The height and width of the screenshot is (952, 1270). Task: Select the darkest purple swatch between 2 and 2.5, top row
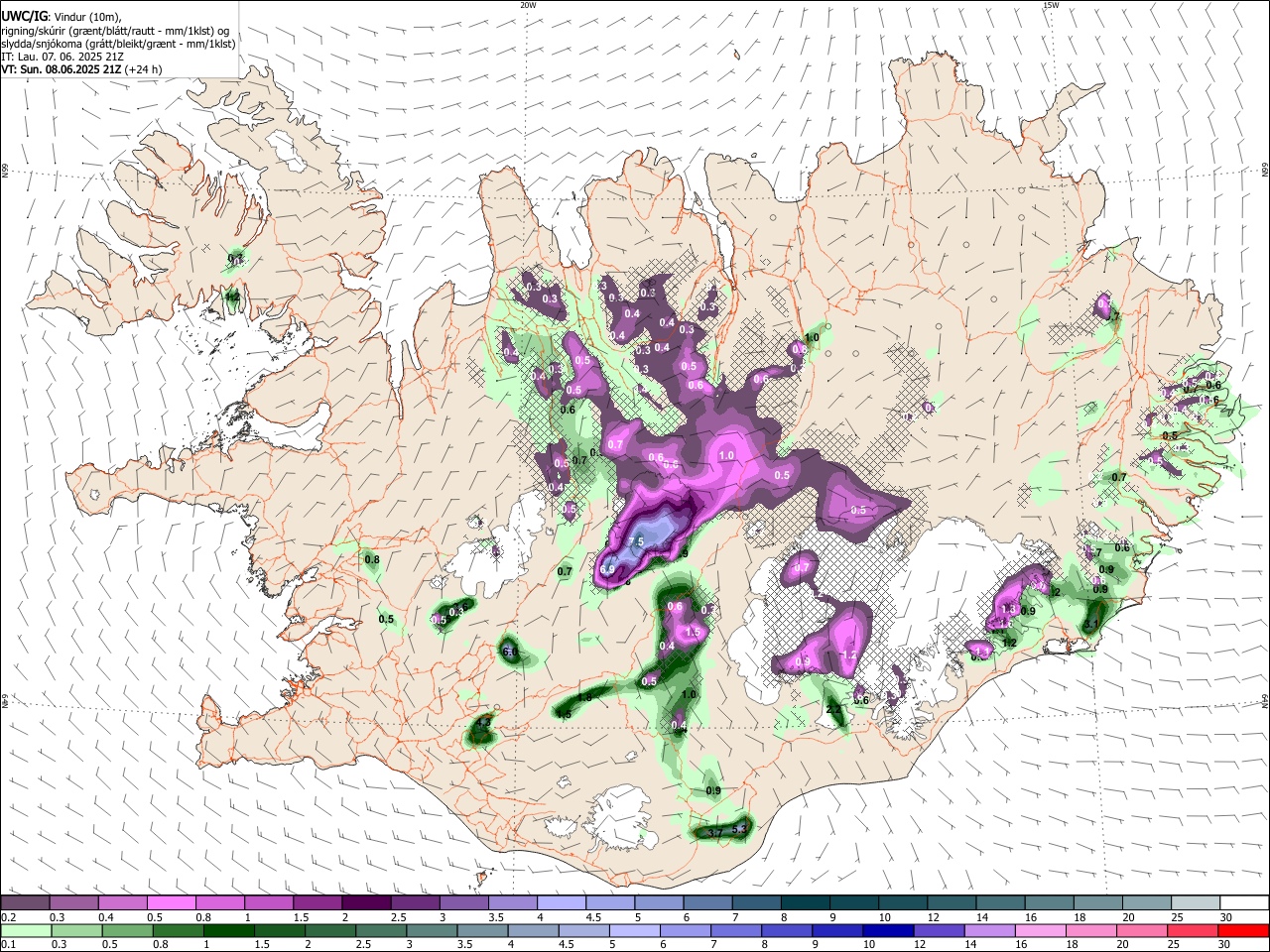tap(366, 903)
